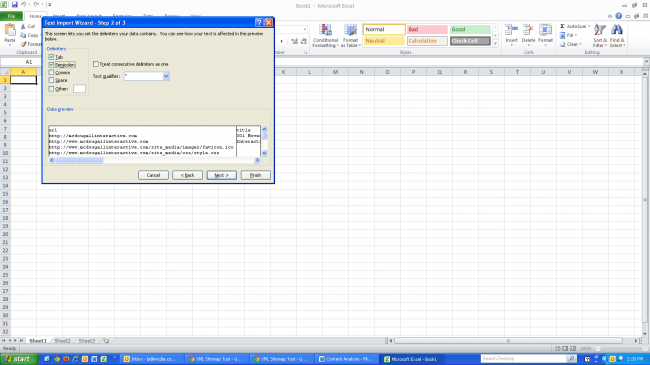Apply the Bad cell style swatch
The height and width of the screenshot is (365, 650).
coord(427,29)
